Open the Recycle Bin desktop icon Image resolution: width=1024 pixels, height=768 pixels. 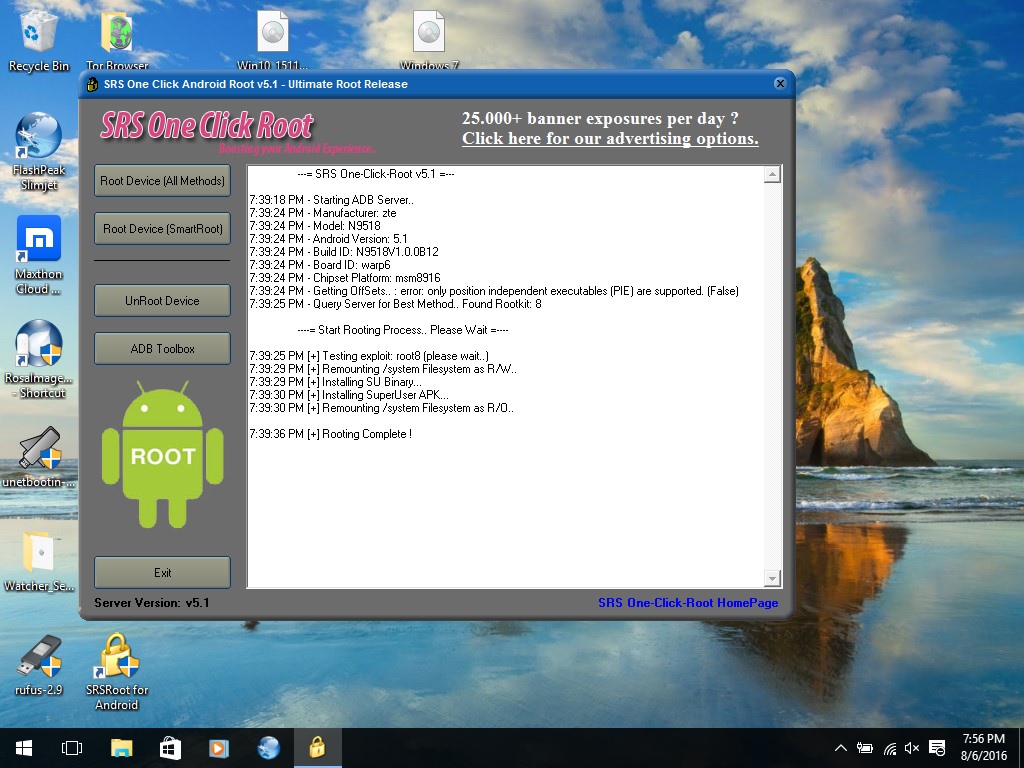39,36
